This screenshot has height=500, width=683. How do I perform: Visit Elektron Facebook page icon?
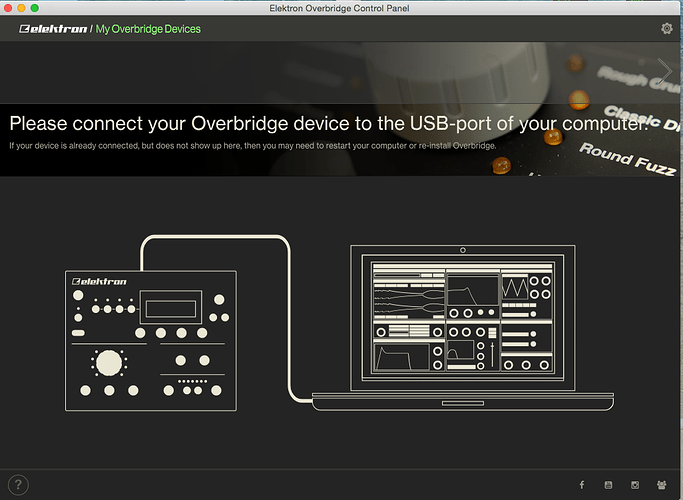[582, 485]
